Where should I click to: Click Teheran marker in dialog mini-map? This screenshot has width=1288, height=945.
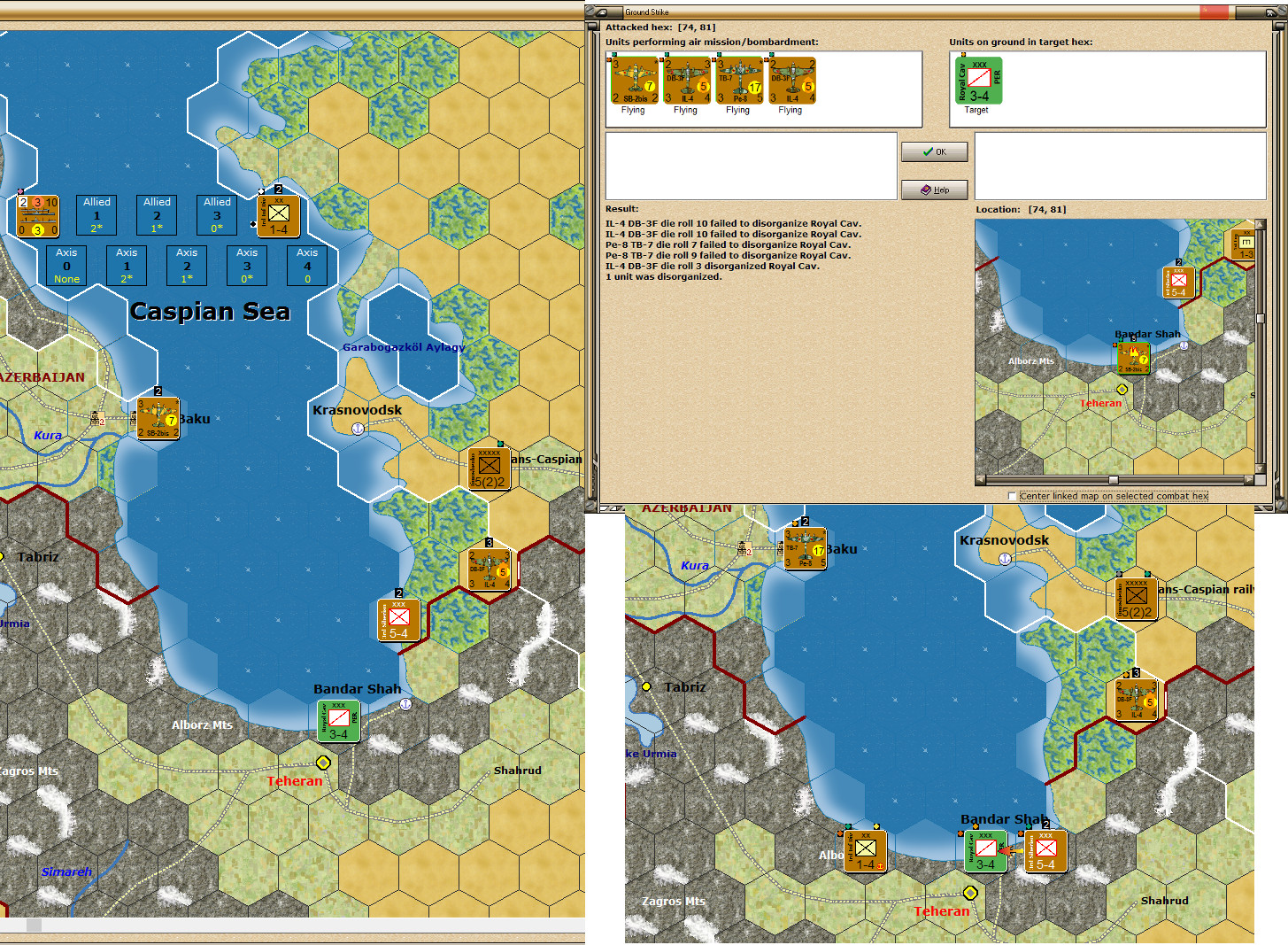tap(1122, 389)
